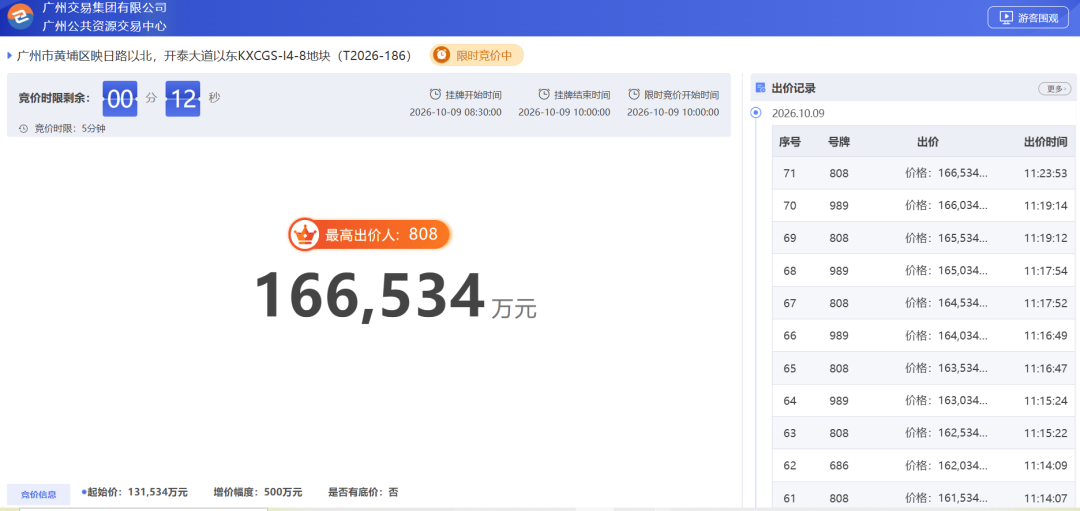The width and height of the screenshot is (1080, 511).
Task: Click the minutes countdown box showing 00
Action: coord(120,98)
